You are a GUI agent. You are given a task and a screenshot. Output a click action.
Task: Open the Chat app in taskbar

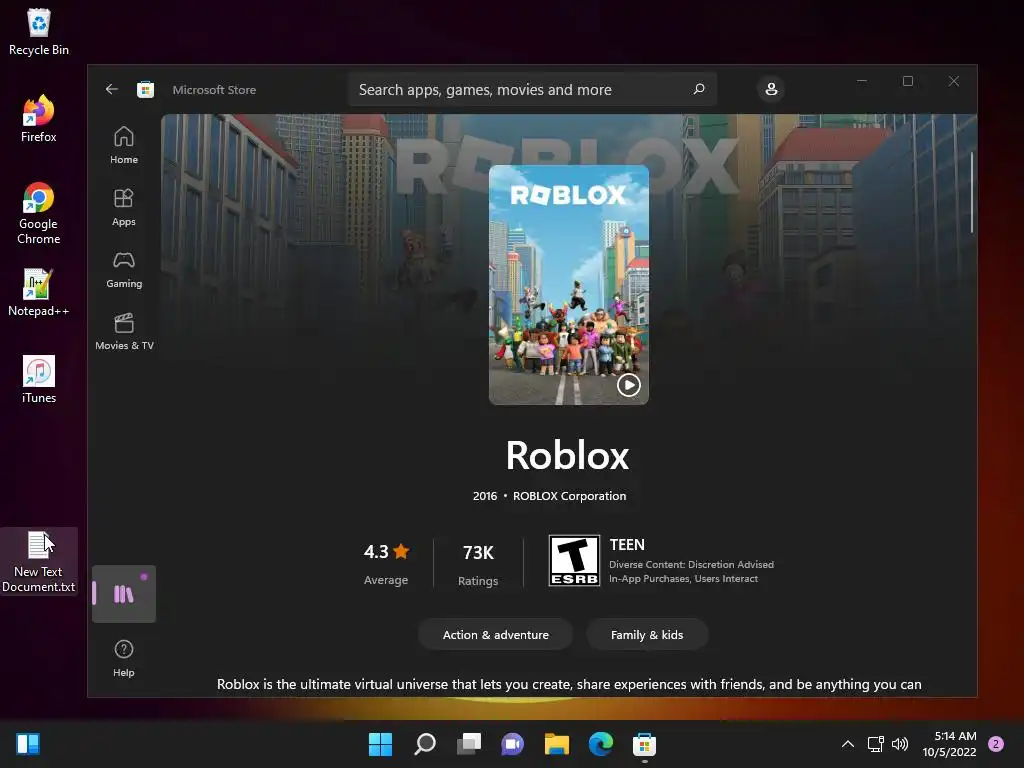(513, 744)
